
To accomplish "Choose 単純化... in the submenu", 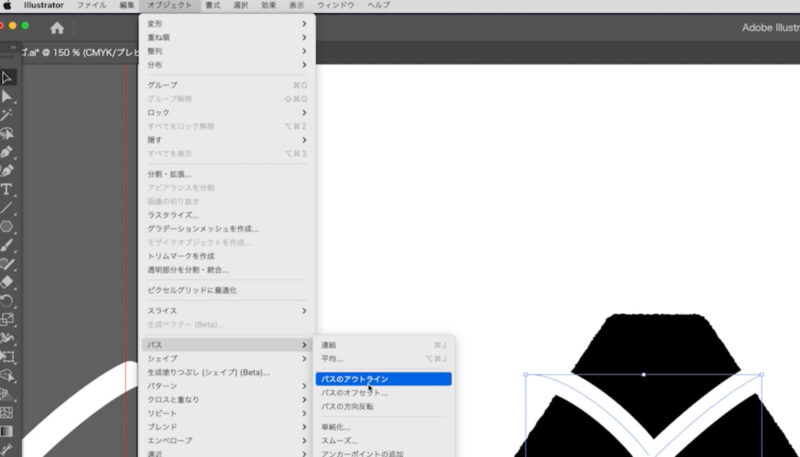I will click(384, 427).
